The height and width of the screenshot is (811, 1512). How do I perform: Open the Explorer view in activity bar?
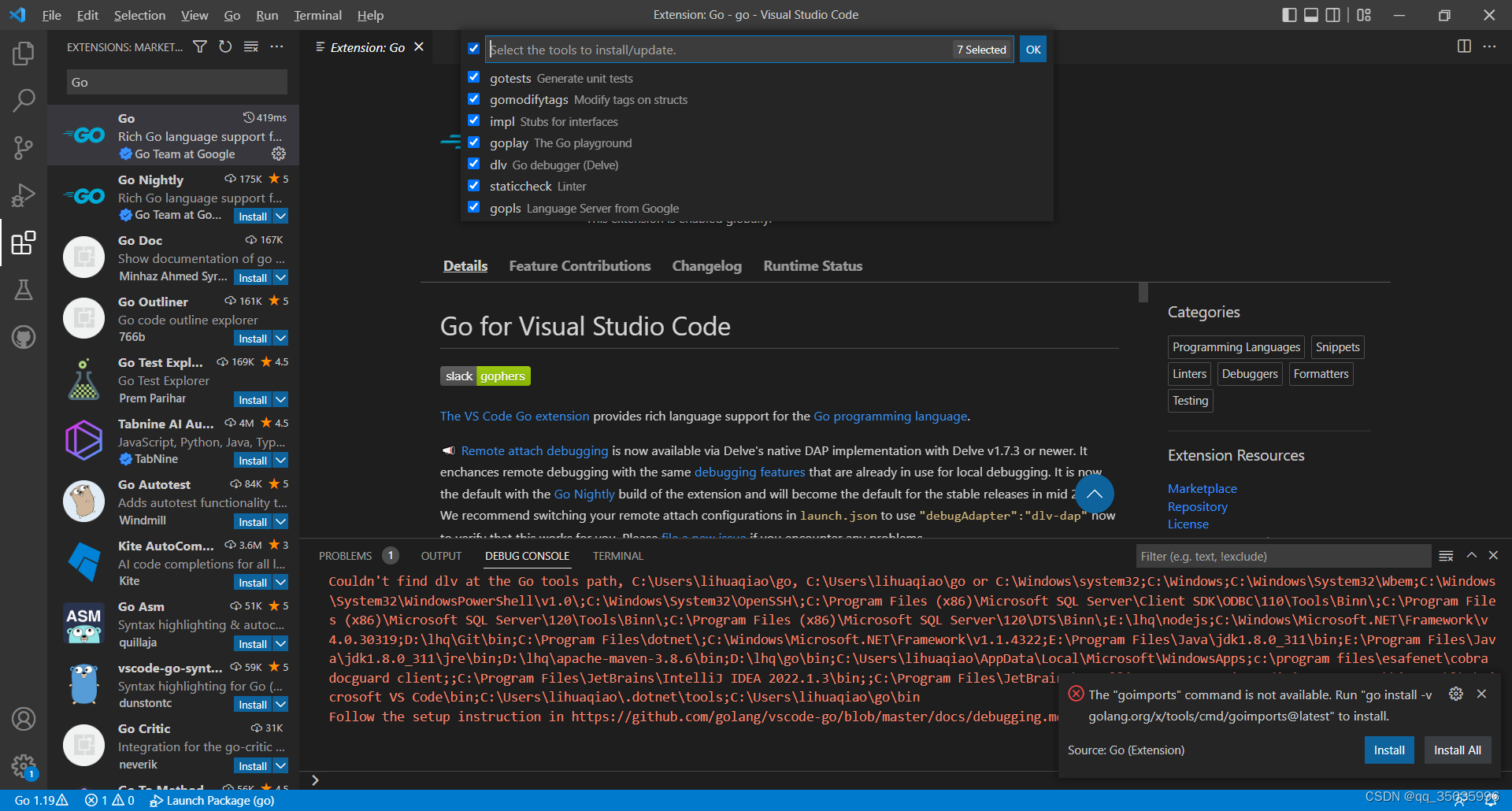pos(24,54)
